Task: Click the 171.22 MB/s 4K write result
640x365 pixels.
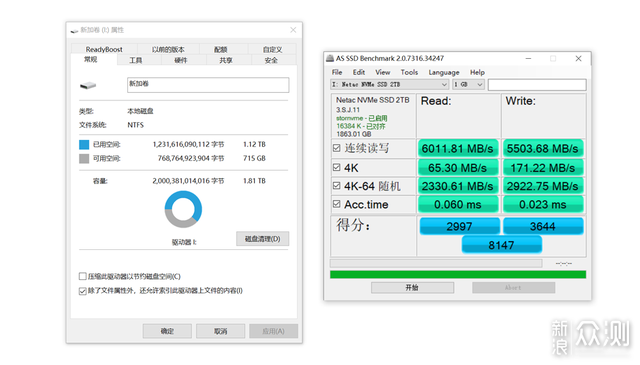Action: click(x=542, y=168)
